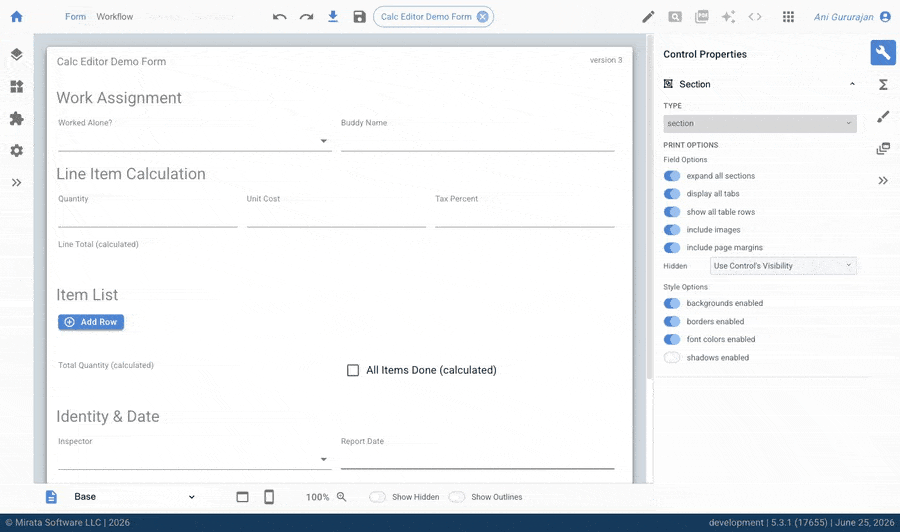Switch to the Workflow tab
900x532 pixels.
pyautogui.click(x=115, y=17)
